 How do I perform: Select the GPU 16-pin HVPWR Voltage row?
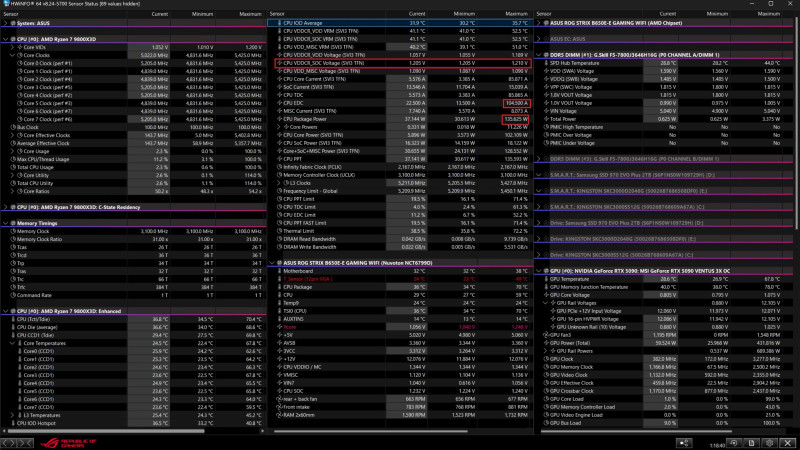pos(664,319)
